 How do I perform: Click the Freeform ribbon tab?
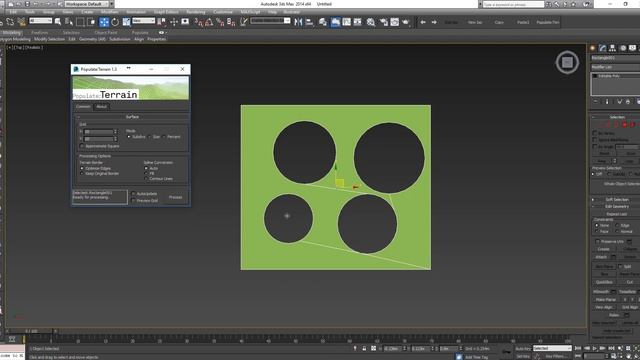(x=40, y=32)
